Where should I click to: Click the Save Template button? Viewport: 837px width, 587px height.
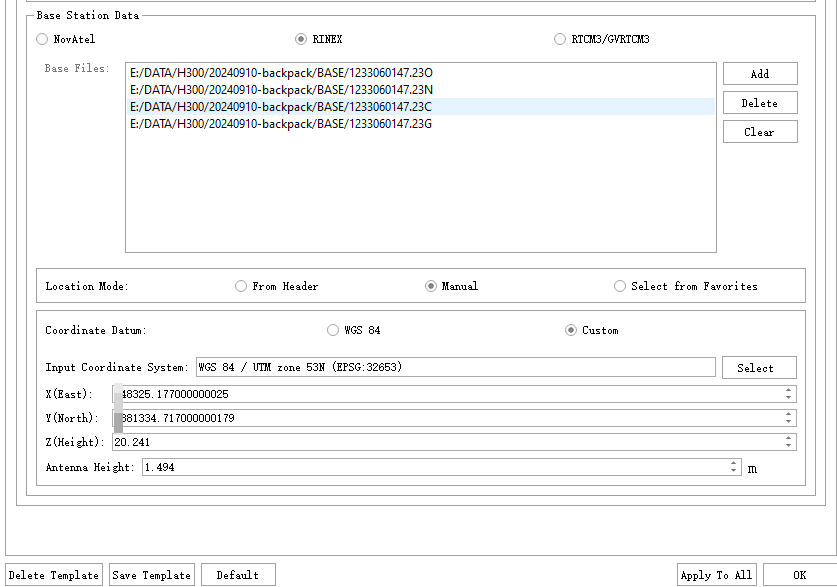[152, 575]
